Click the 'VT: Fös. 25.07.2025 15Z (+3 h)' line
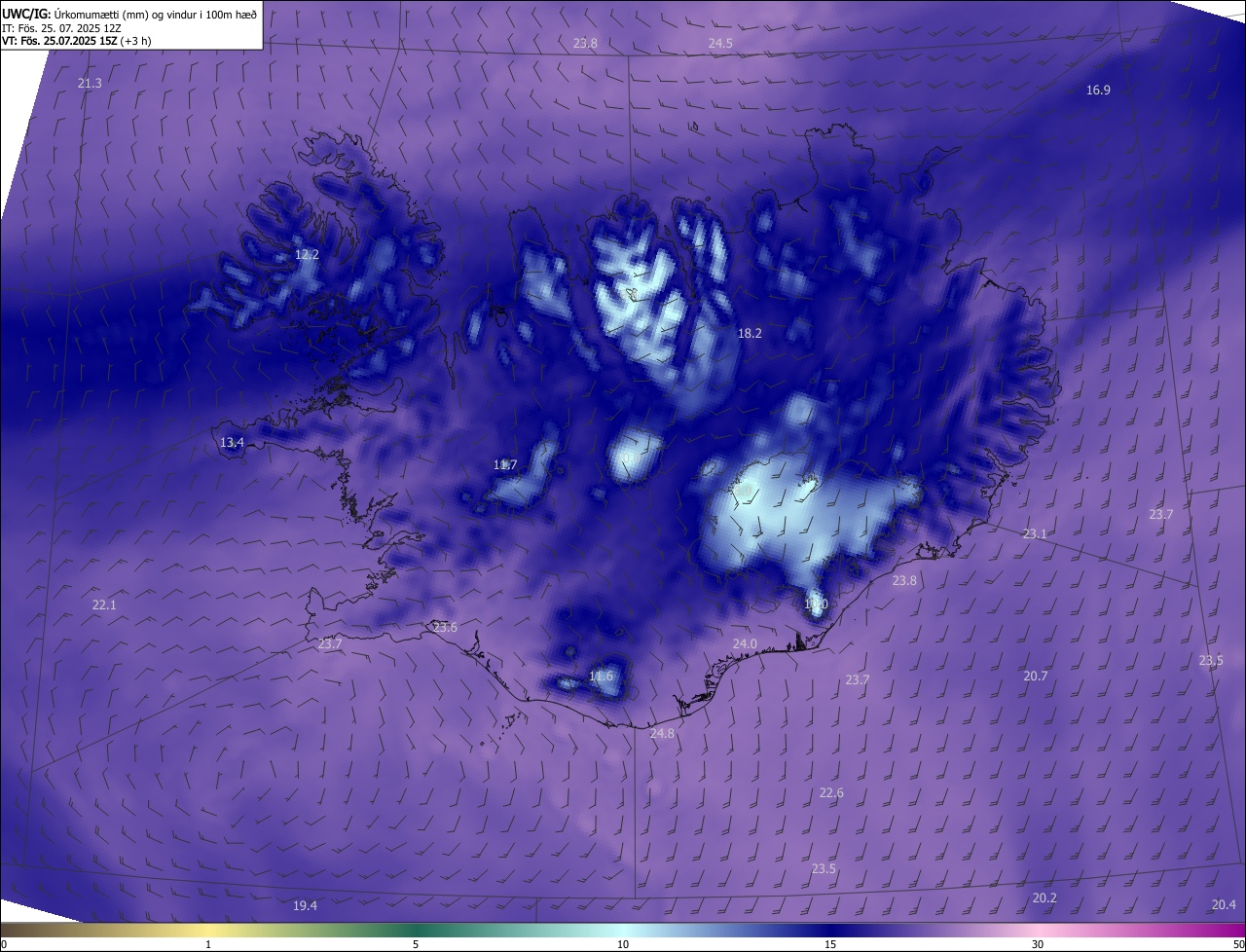 pos(76,41)
